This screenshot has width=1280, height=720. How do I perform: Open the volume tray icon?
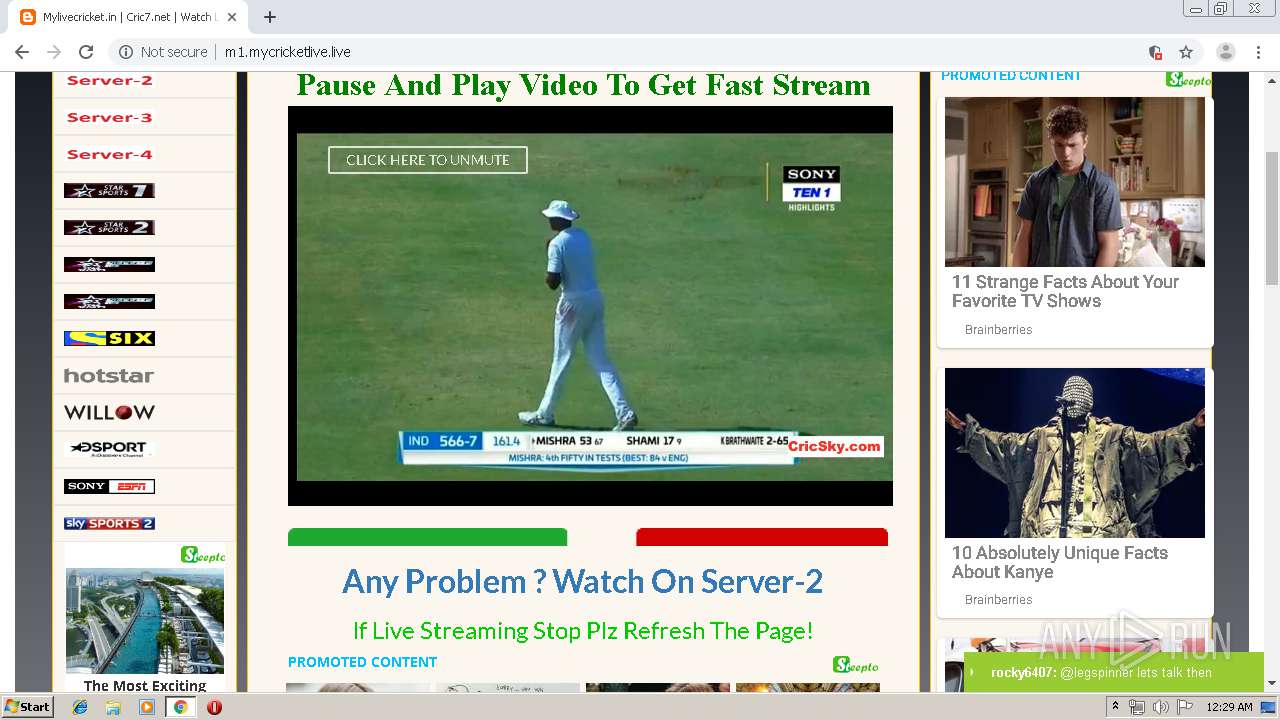(1160, 707)
